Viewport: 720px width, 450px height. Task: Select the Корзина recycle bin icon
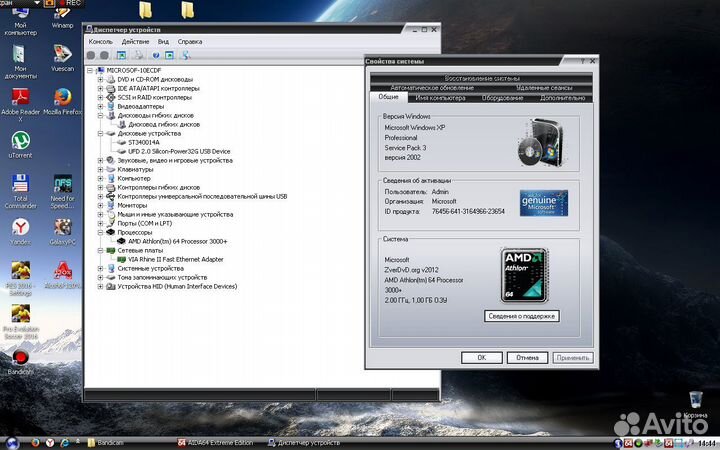point(696,404)
